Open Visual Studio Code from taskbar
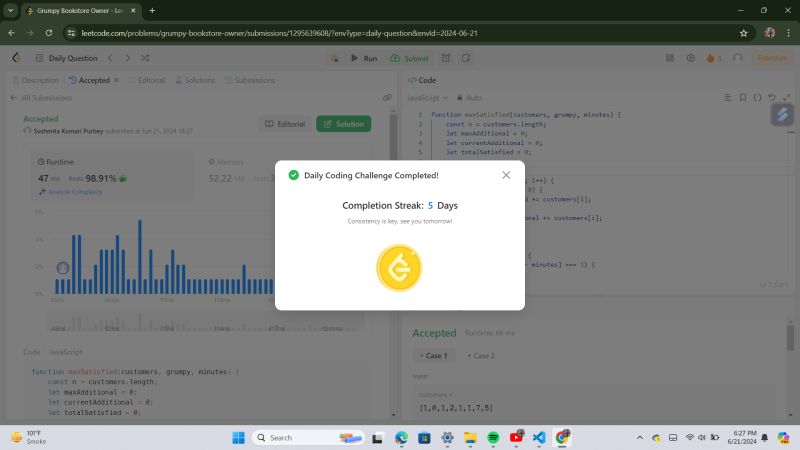Viewport: 800px width, 450px height. click(x=539, y=438)
